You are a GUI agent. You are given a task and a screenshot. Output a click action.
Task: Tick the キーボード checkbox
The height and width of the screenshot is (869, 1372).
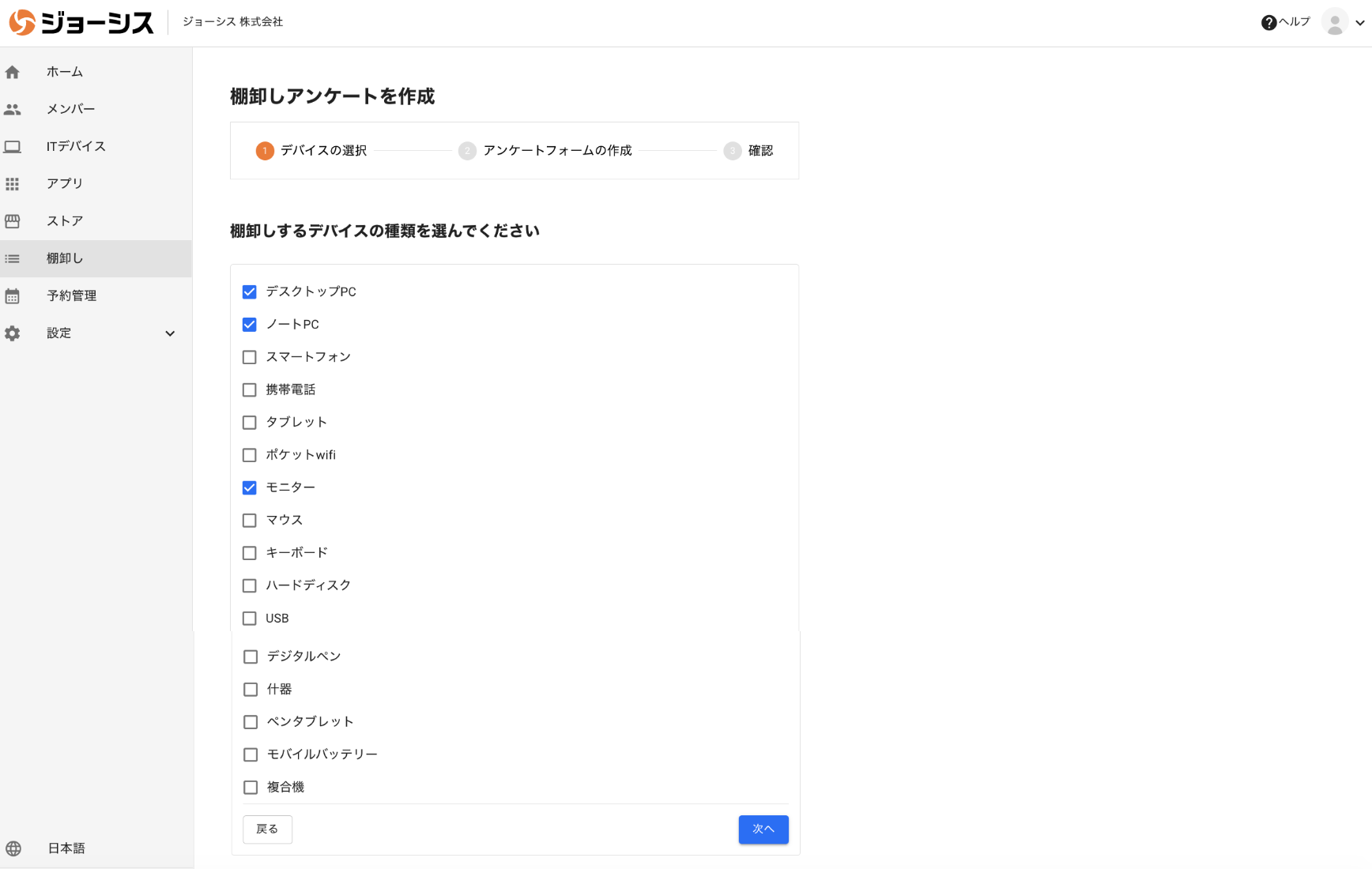click(x=250, y=553)
